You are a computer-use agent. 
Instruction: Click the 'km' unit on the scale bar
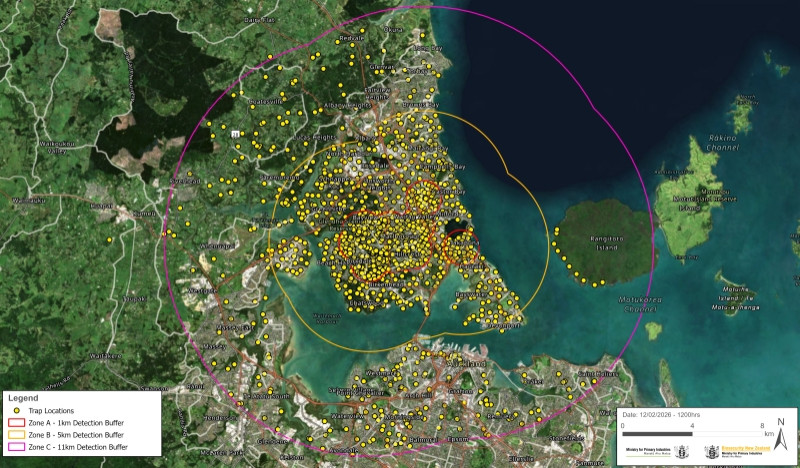click(769, 434)
